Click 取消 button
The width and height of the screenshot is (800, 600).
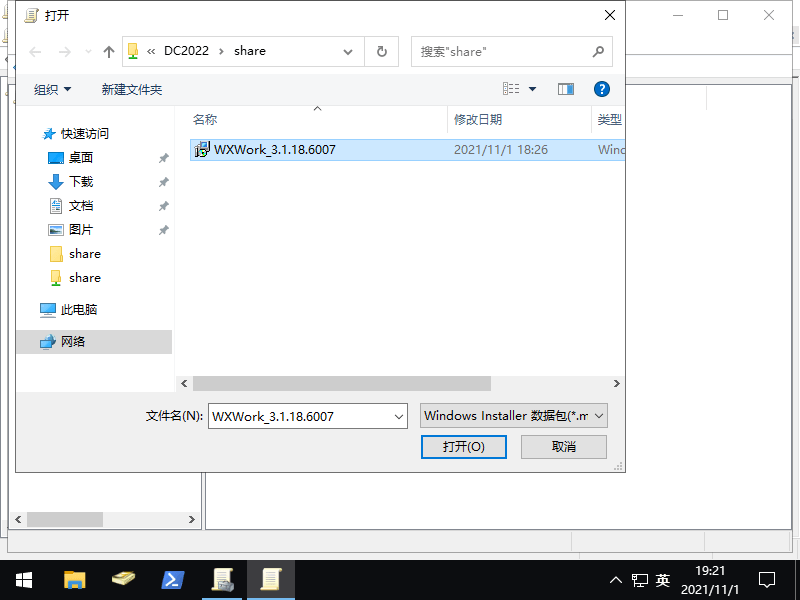[x=564, y=447]
